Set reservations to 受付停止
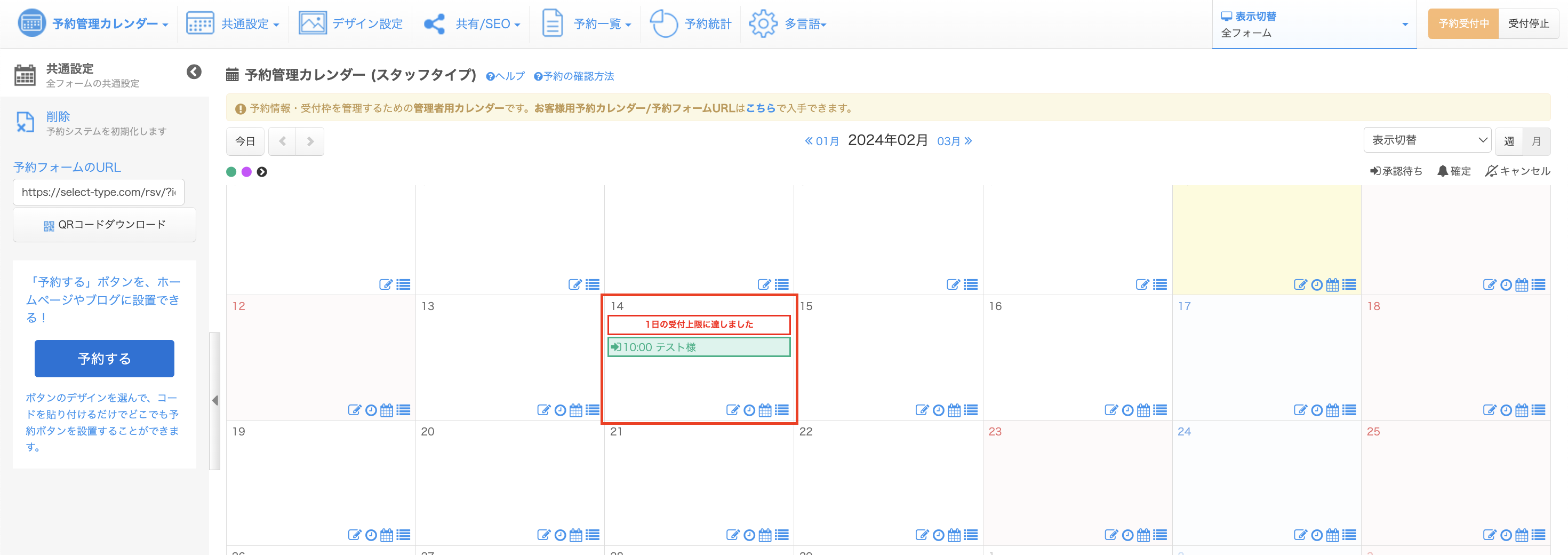 1528,24
